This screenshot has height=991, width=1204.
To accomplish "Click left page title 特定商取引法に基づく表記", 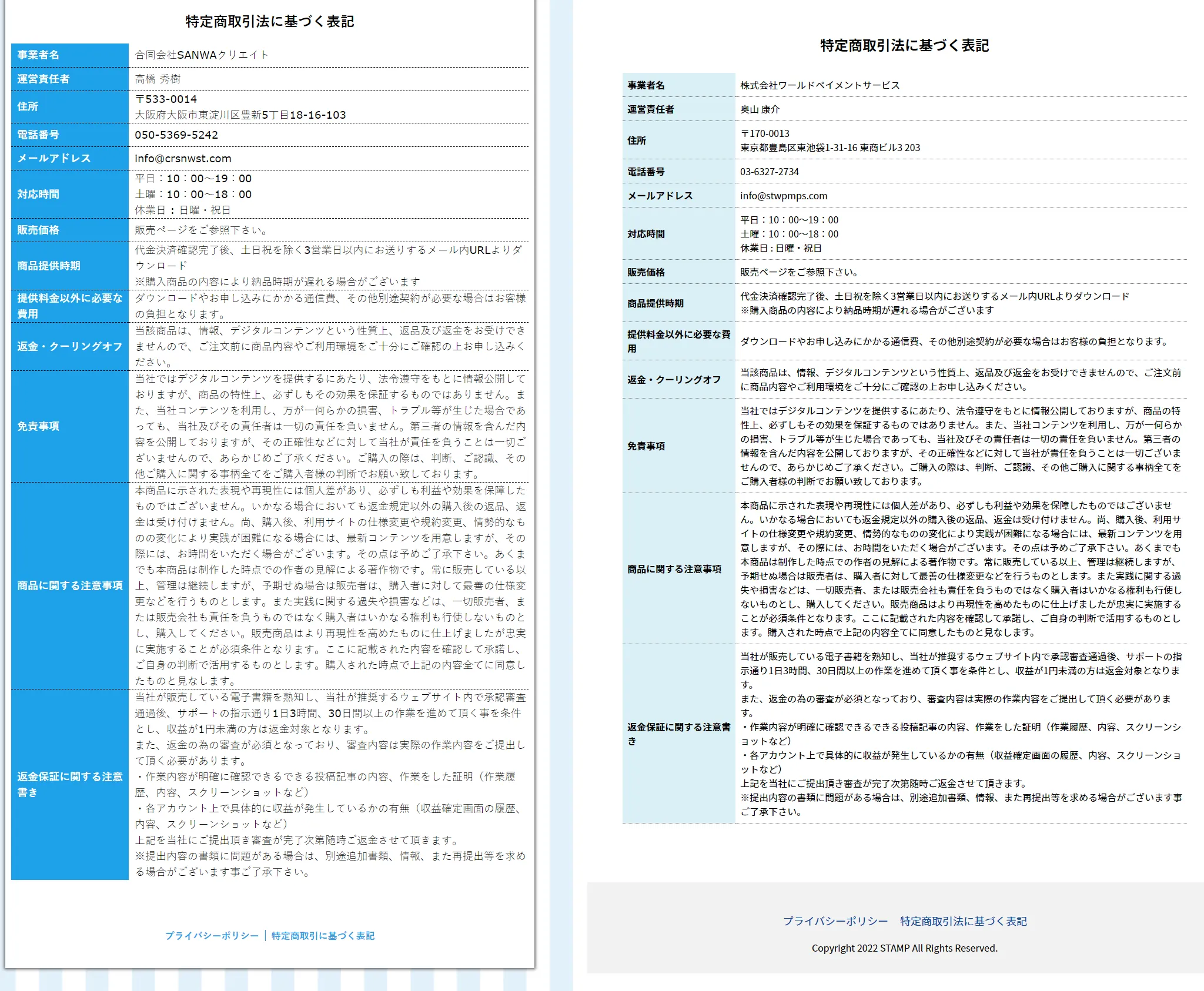I will [x=270, y=22].
